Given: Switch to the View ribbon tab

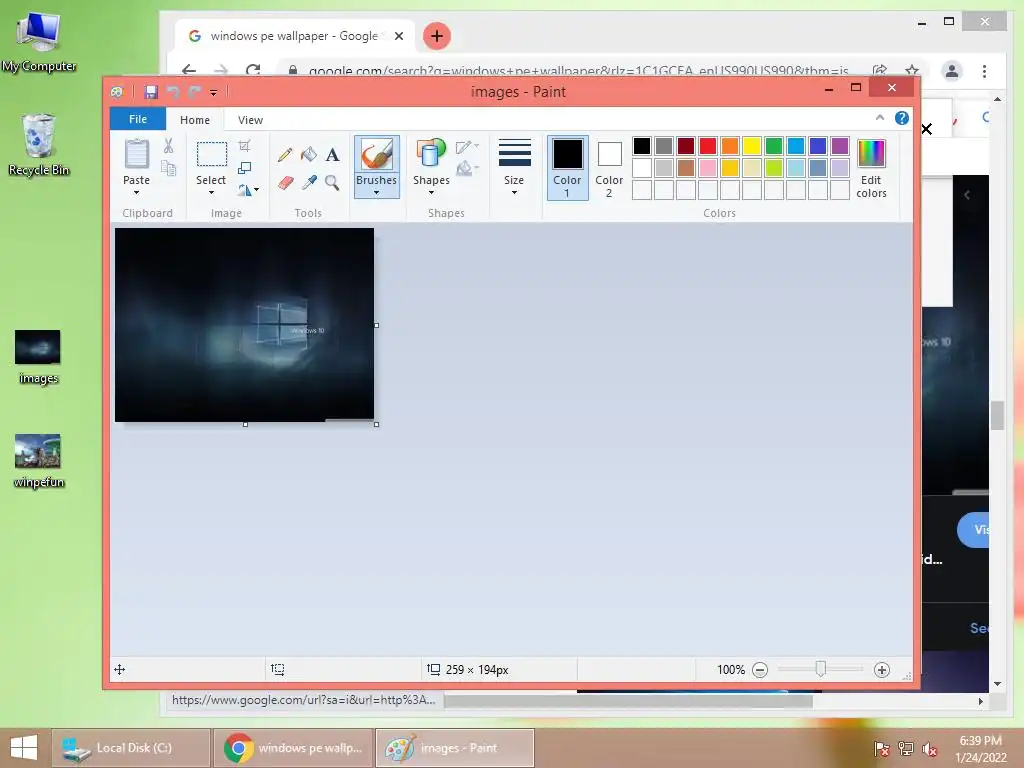Looking at the screenshot, I should [250, 120].
